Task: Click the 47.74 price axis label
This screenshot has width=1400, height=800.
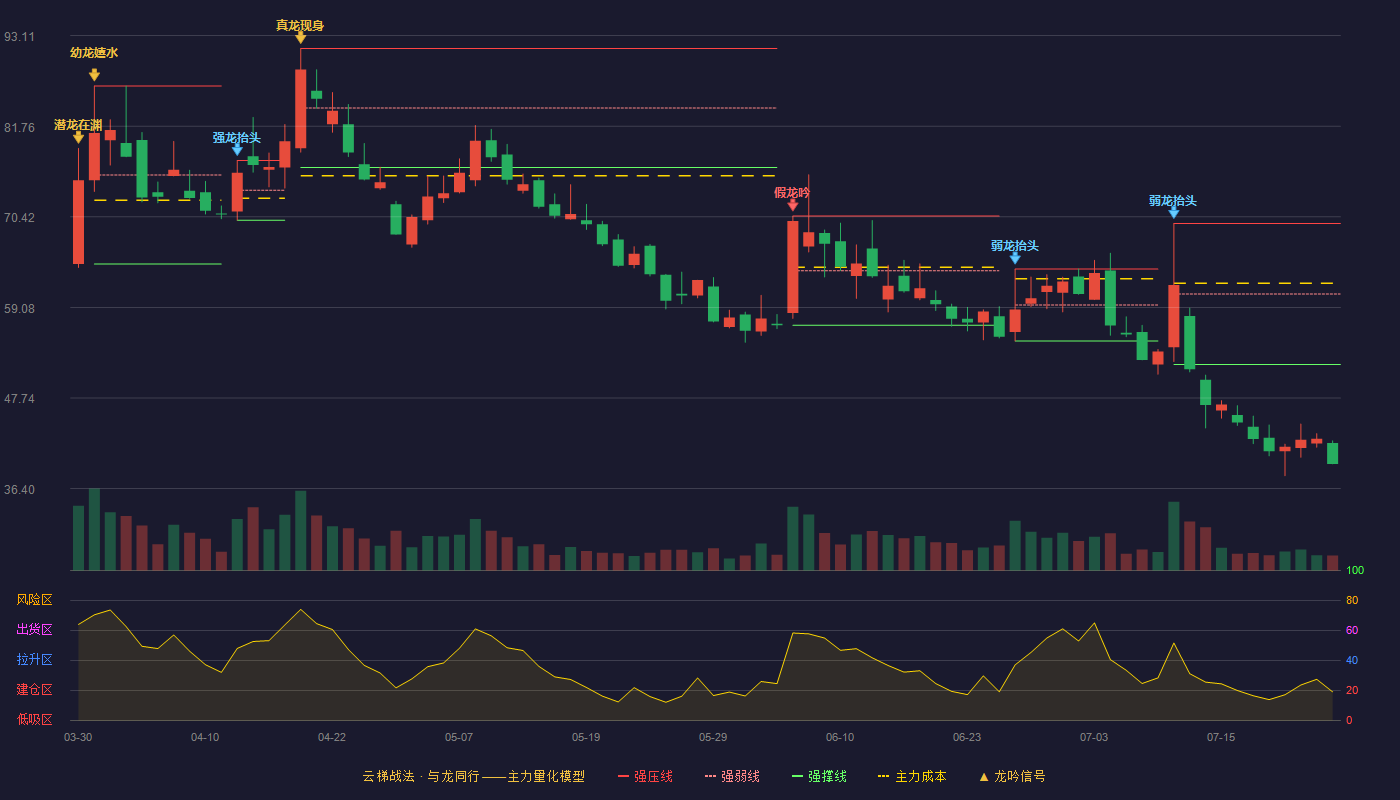Action: 19,399
